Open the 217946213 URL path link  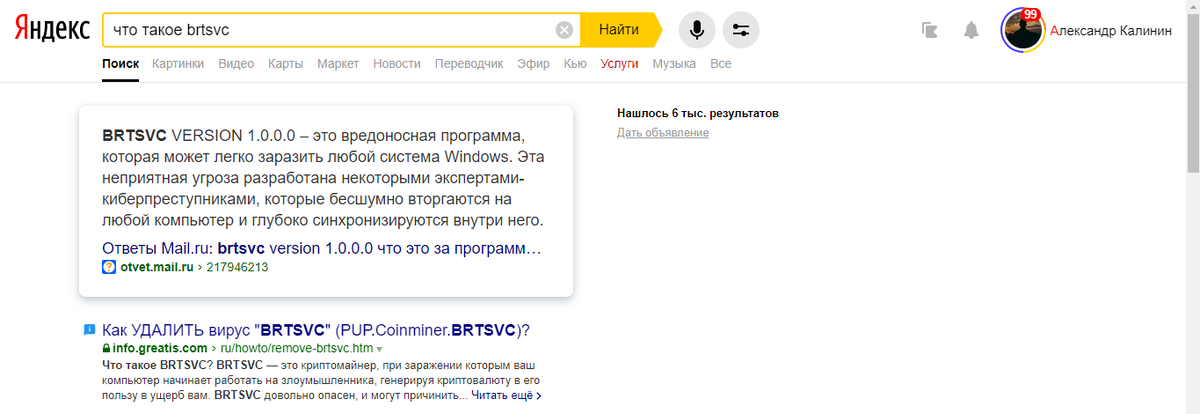(x=237, y=267)
